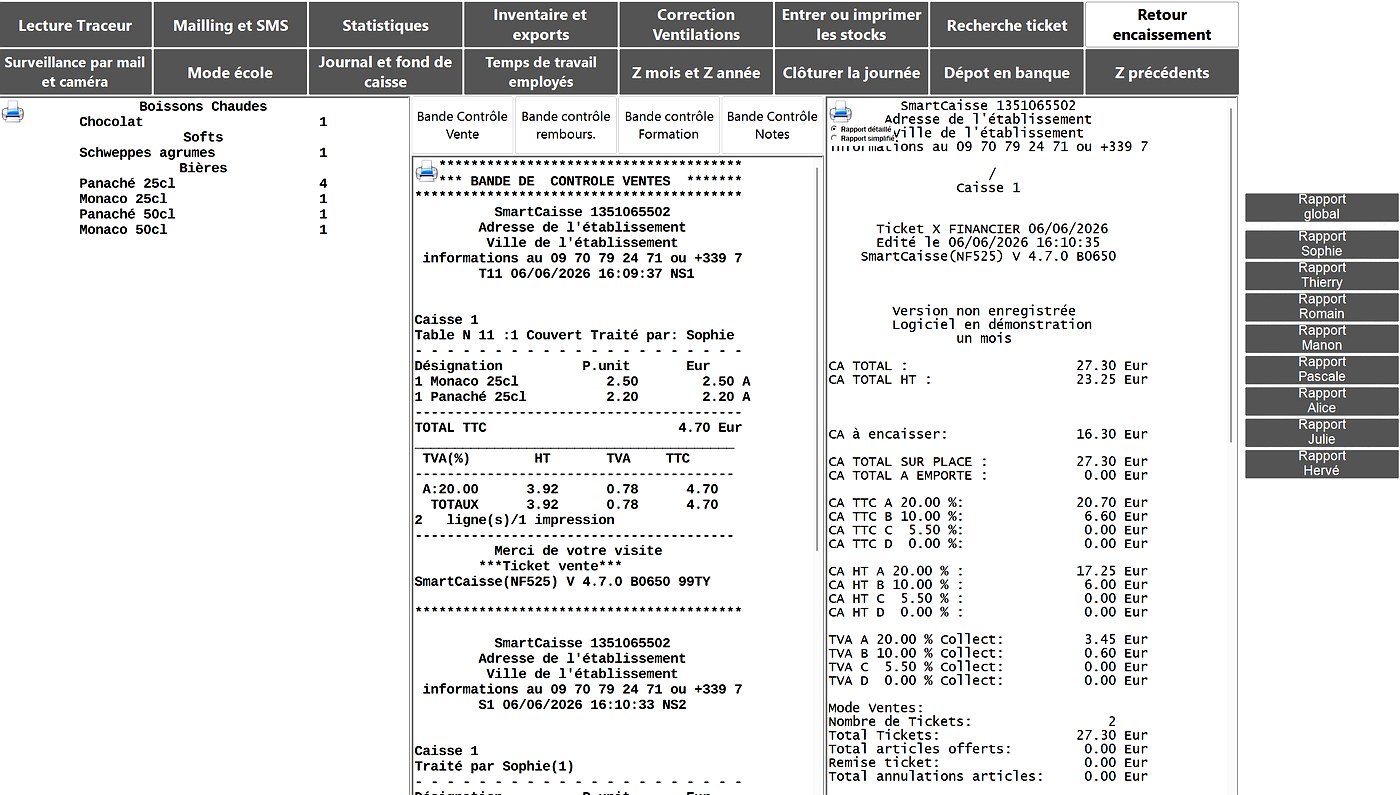The image size is (1400, 795).
Task: Select the Rapport détaillé radio option
Action: point(834,129)
